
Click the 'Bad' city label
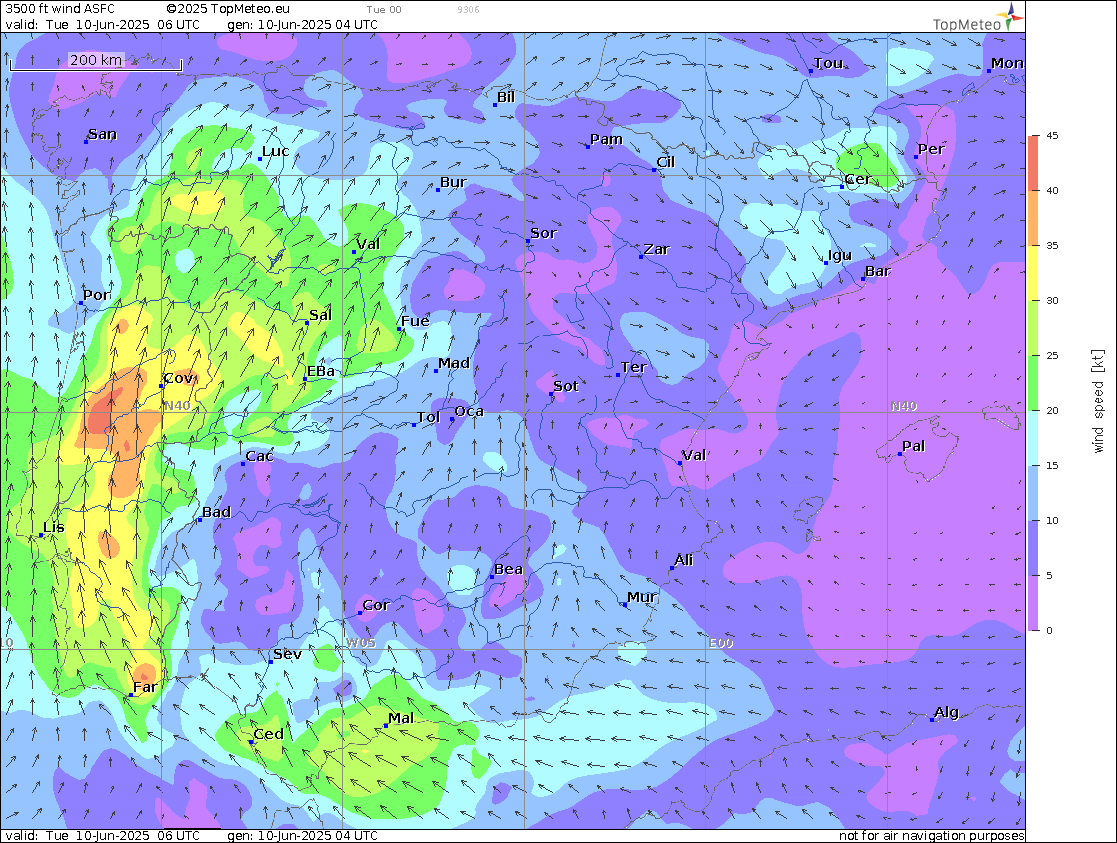(x=217, y=512)
